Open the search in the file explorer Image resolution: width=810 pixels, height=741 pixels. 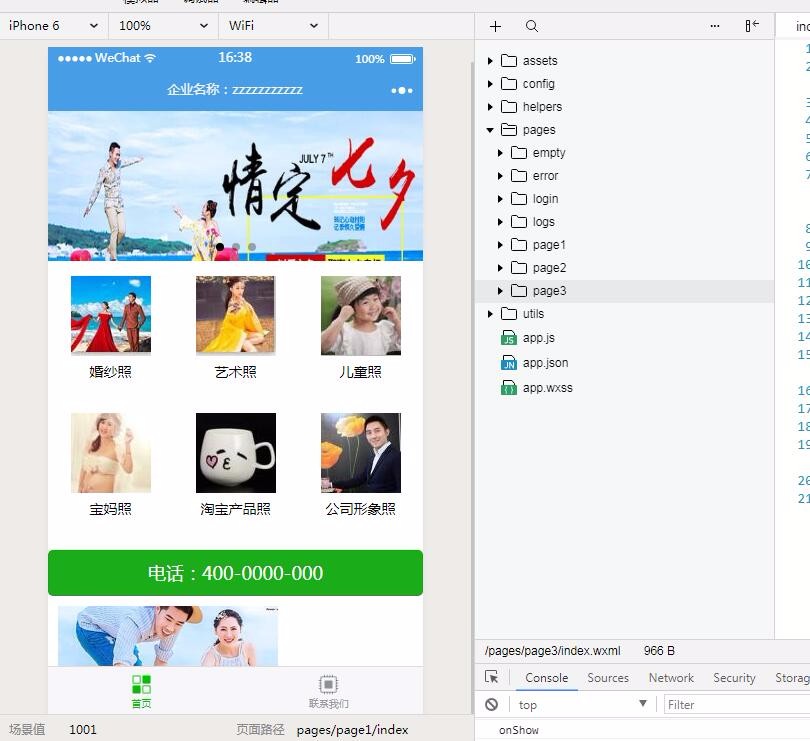(x=531, y=26)
